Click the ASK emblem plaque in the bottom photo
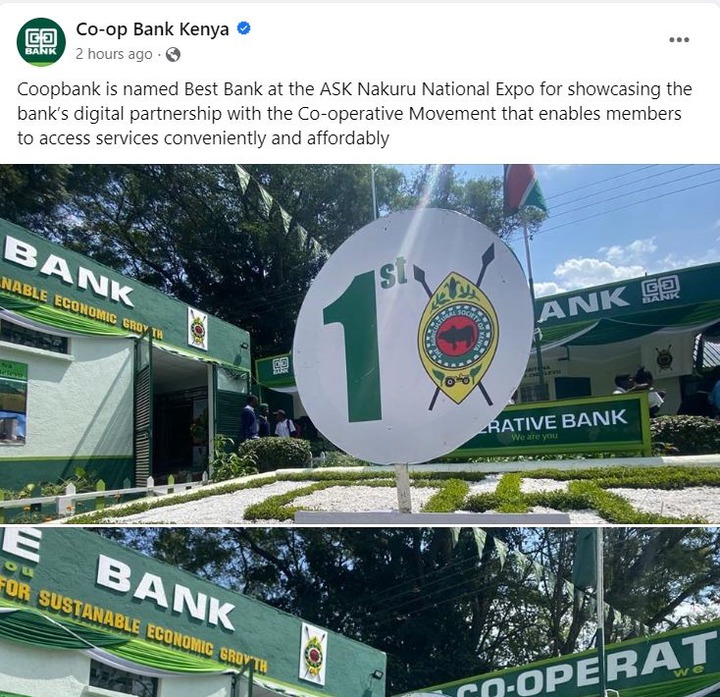Screen dimensions: 720x697 (314, 653)
